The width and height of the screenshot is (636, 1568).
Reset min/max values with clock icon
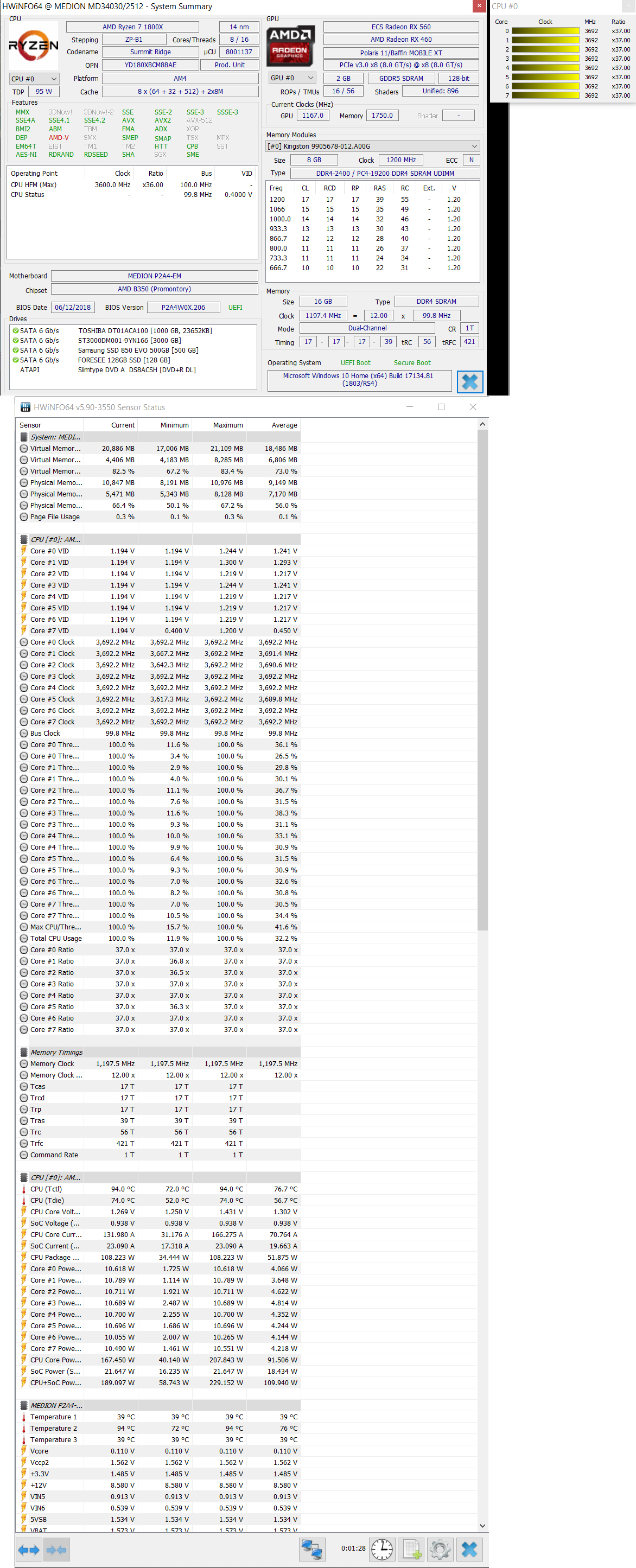tap(382, 1548)
